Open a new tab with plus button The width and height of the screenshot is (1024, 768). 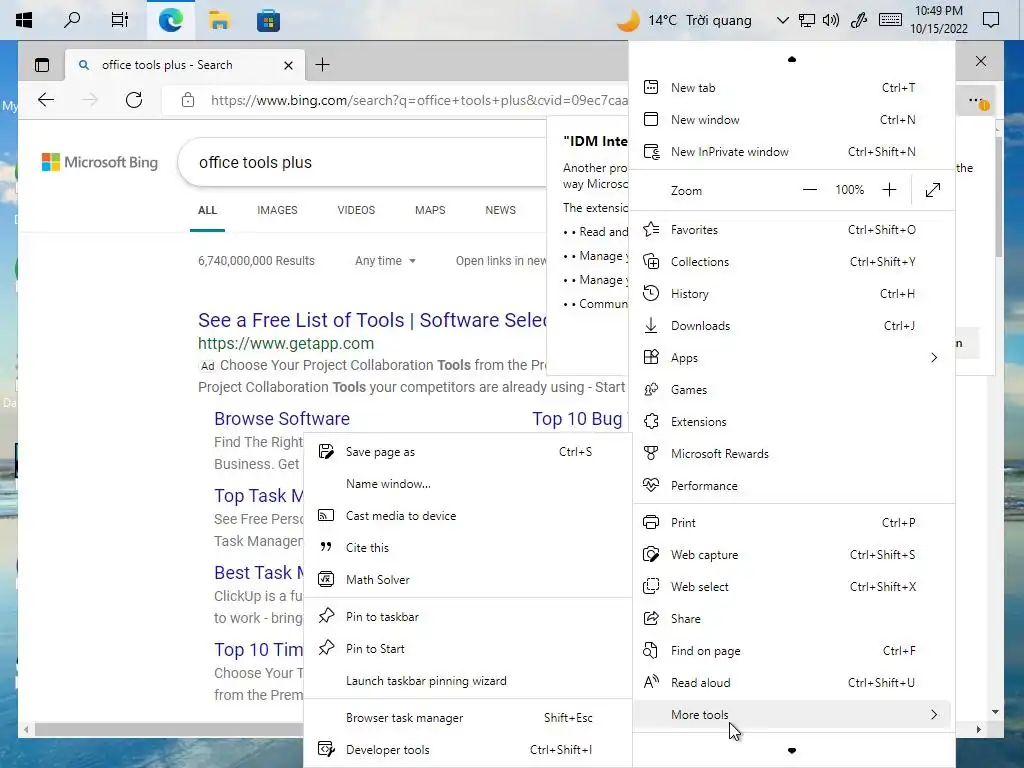click(x=322, y=65)
